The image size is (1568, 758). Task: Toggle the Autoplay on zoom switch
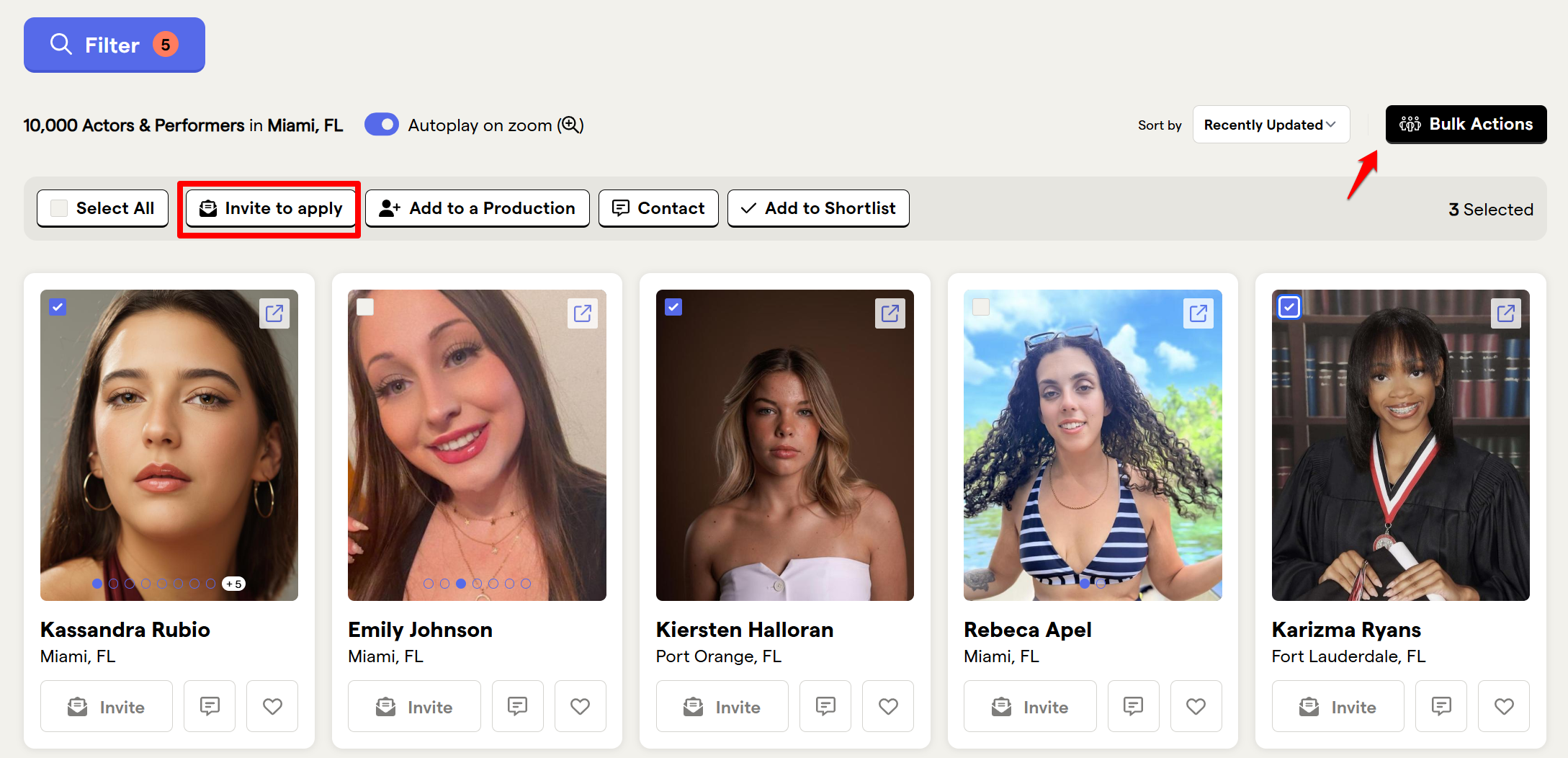[382, 125]
